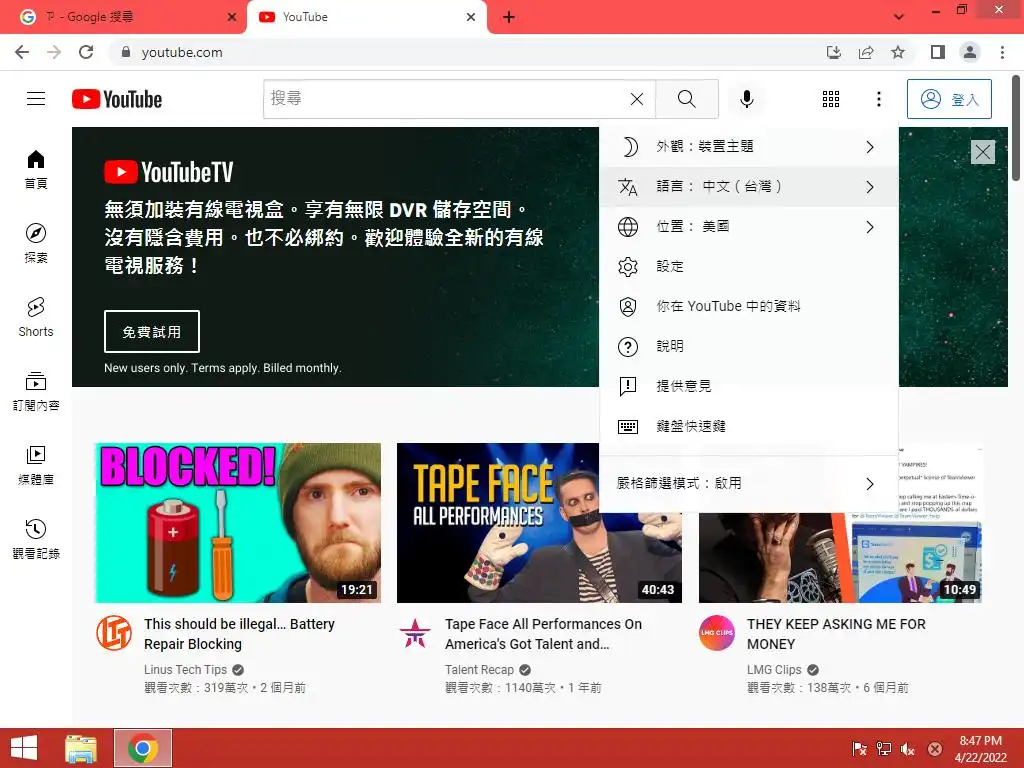Select 設定 settings menu entry
The height and width of the screenshot is (768, 1024).
(x=748, y=266)
